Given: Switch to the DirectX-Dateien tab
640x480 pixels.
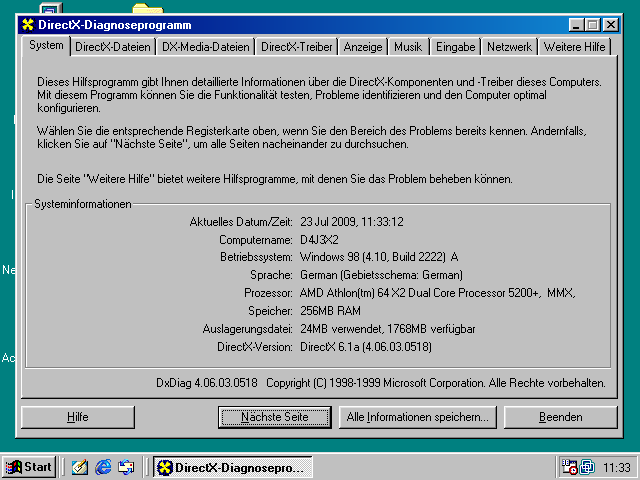Looking at the screenshot, I should (x=113, y=47).
